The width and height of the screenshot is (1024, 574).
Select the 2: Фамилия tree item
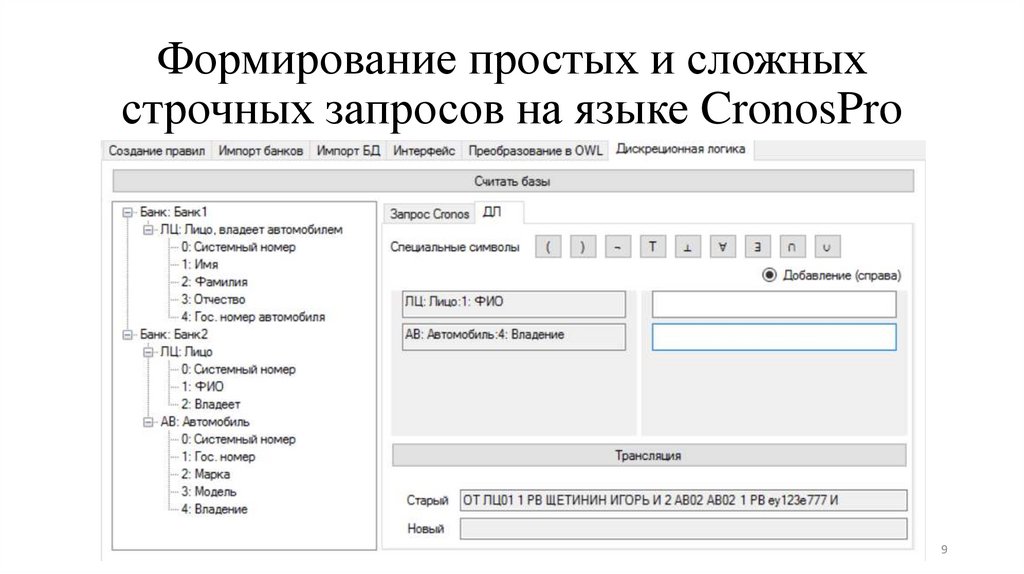point(214,282)
